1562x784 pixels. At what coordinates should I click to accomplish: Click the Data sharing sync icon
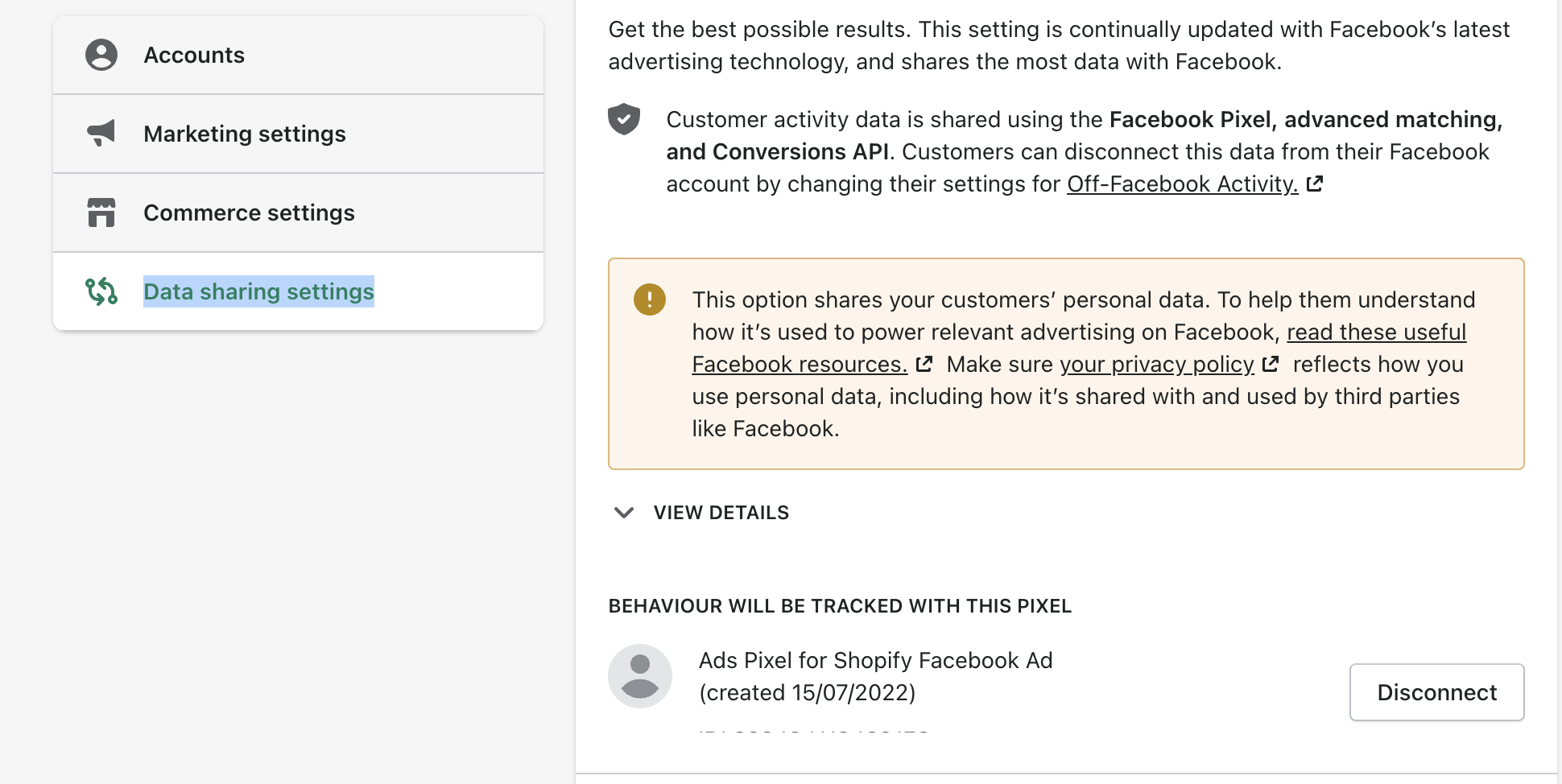(101, 291)
